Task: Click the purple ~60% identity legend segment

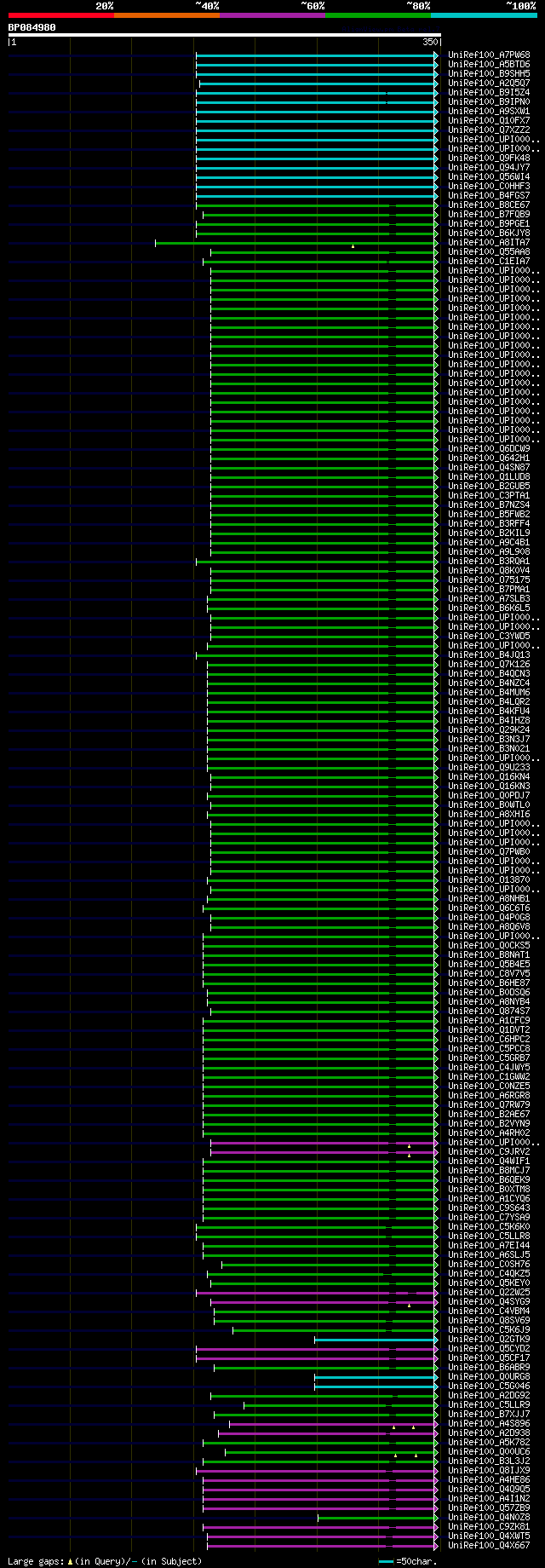Action: point(272,15)
